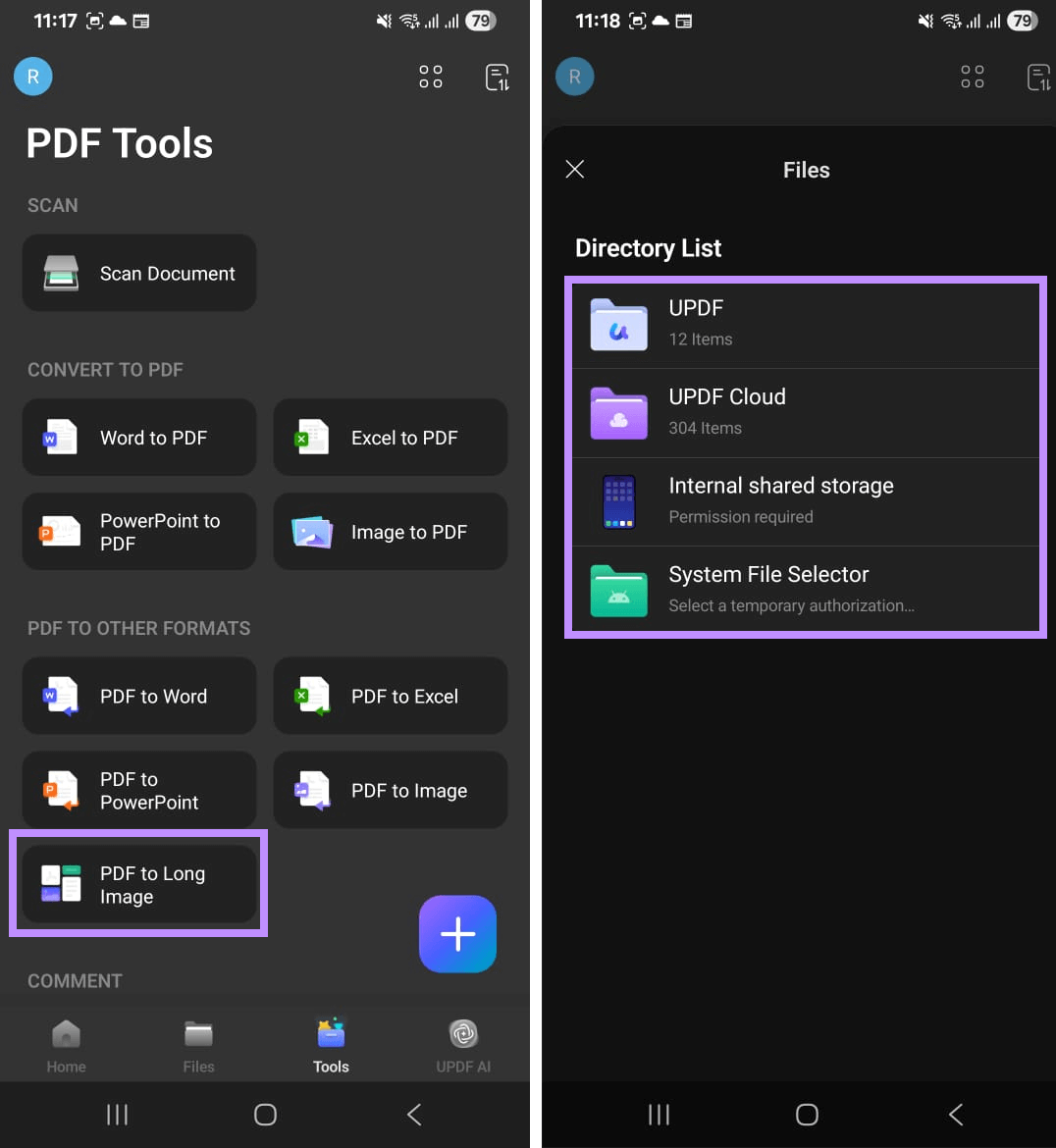Open PDF to Image converter
Image resolution: width=1056 pixels, height=1148 pixels.
pyautogui.click(x=391, y=790)
